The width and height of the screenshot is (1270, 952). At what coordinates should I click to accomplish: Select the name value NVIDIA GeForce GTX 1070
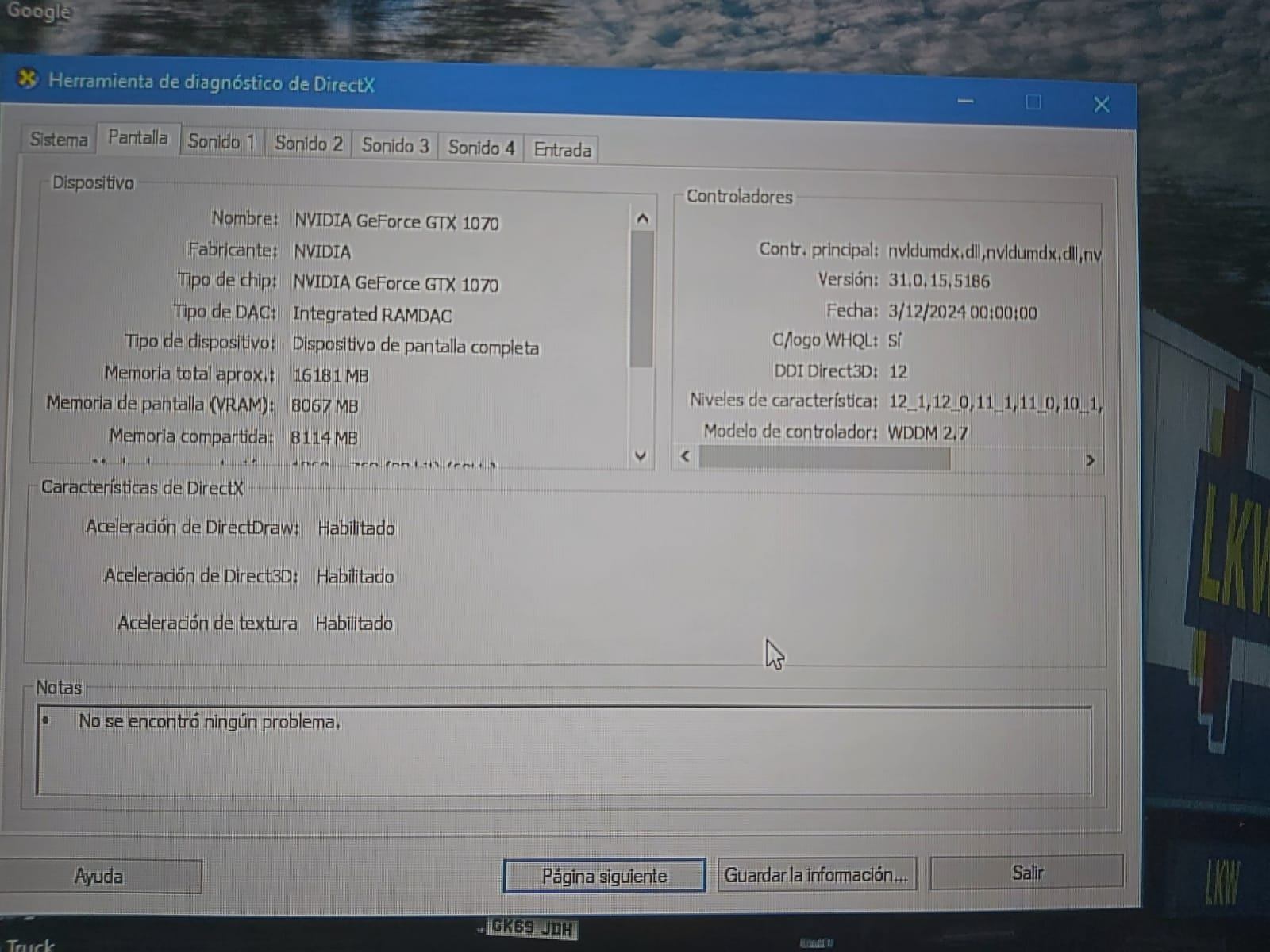(x=397, y=221)
